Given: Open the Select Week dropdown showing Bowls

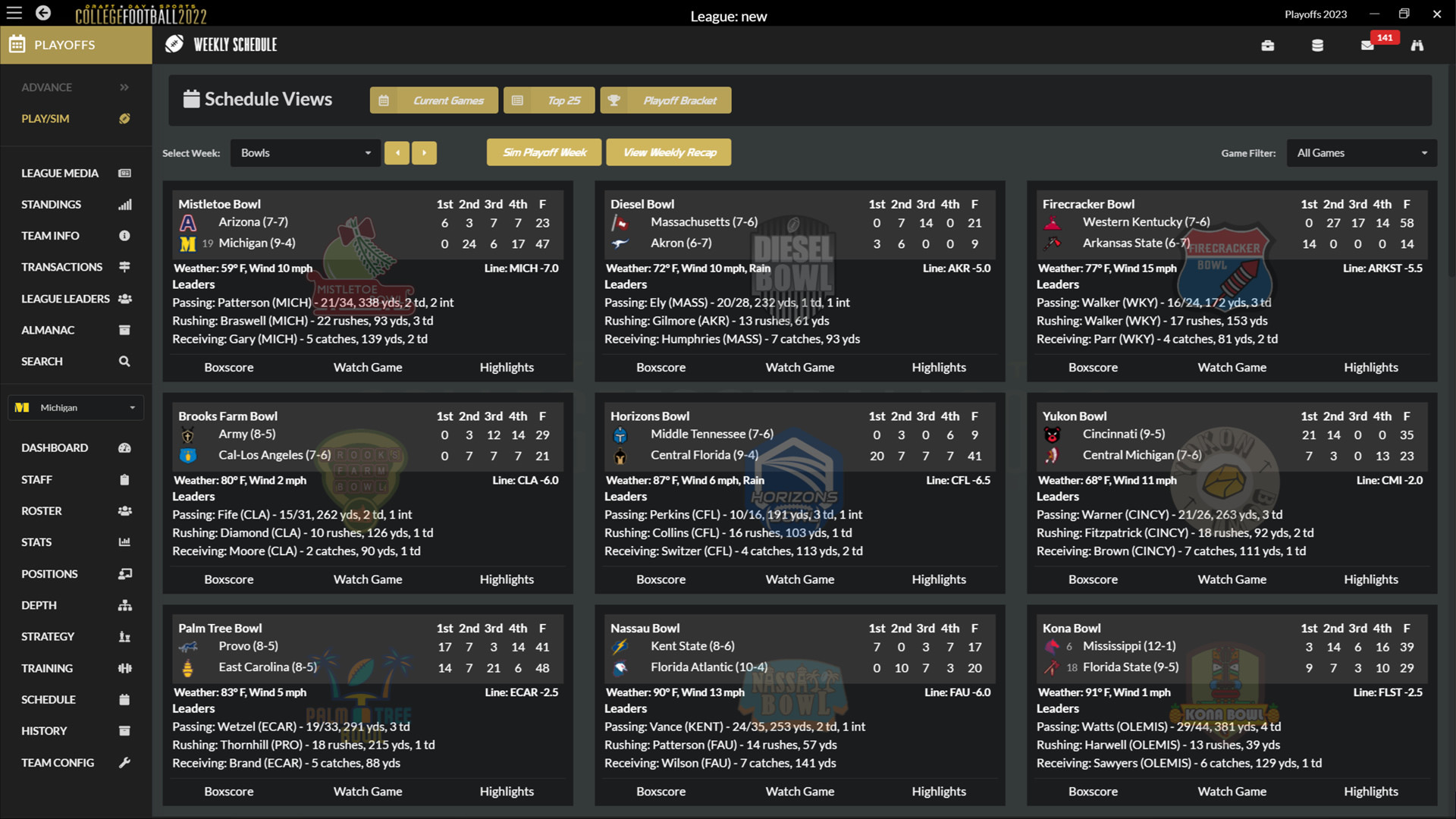Looking at the screenshot, I should point(305,152).
